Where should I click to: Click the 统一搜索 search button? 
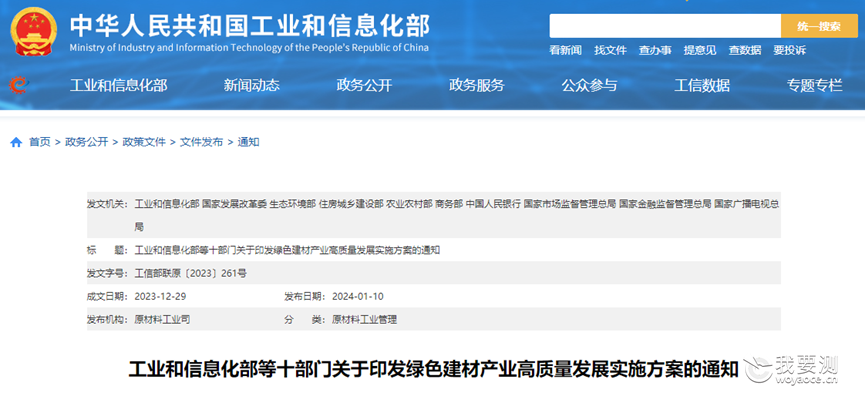tap(819, 26)
